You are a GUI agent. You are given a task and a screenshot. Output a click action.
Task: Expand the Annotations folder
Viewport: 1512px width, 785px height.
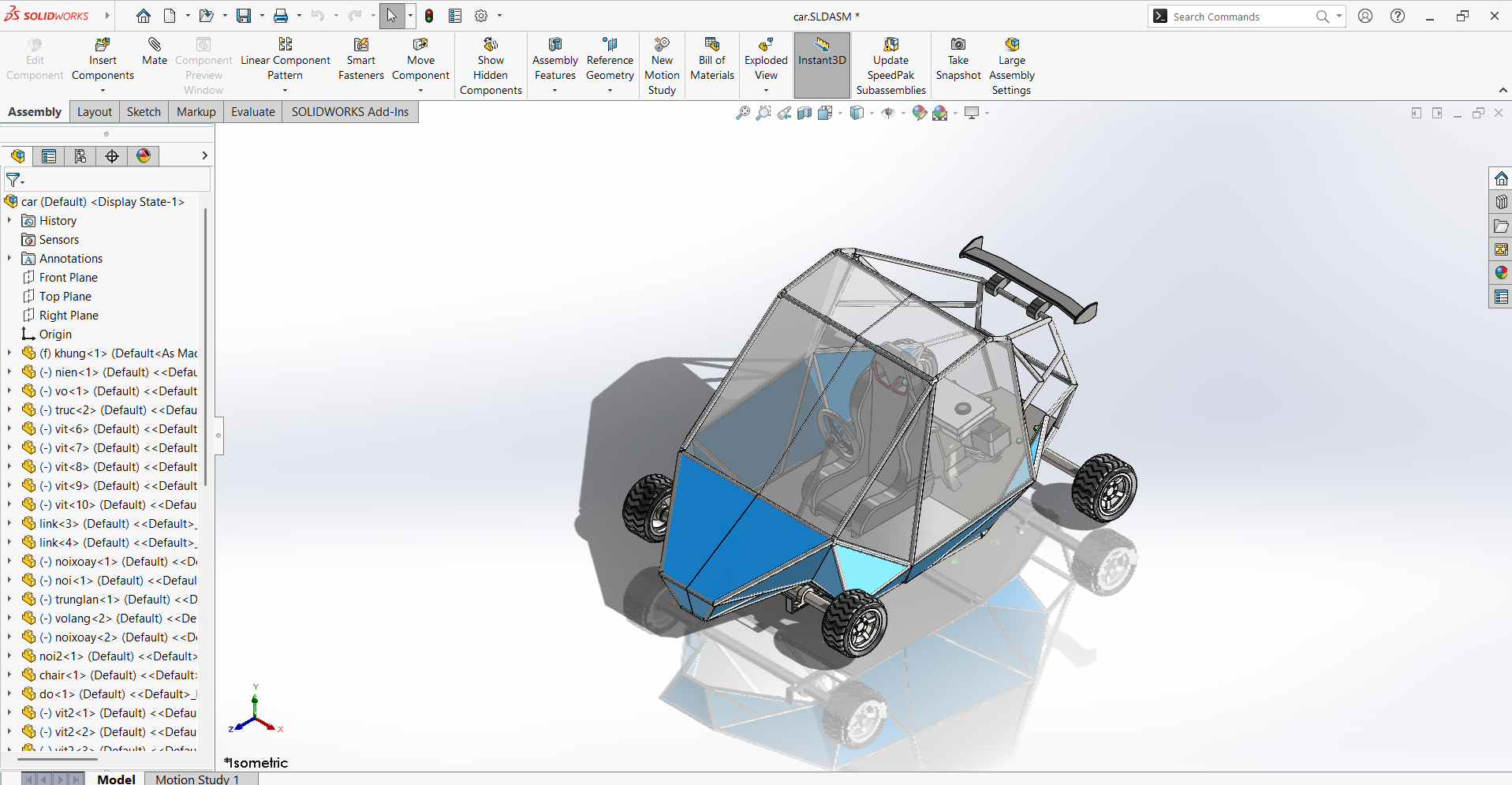(x=9, y=259)
